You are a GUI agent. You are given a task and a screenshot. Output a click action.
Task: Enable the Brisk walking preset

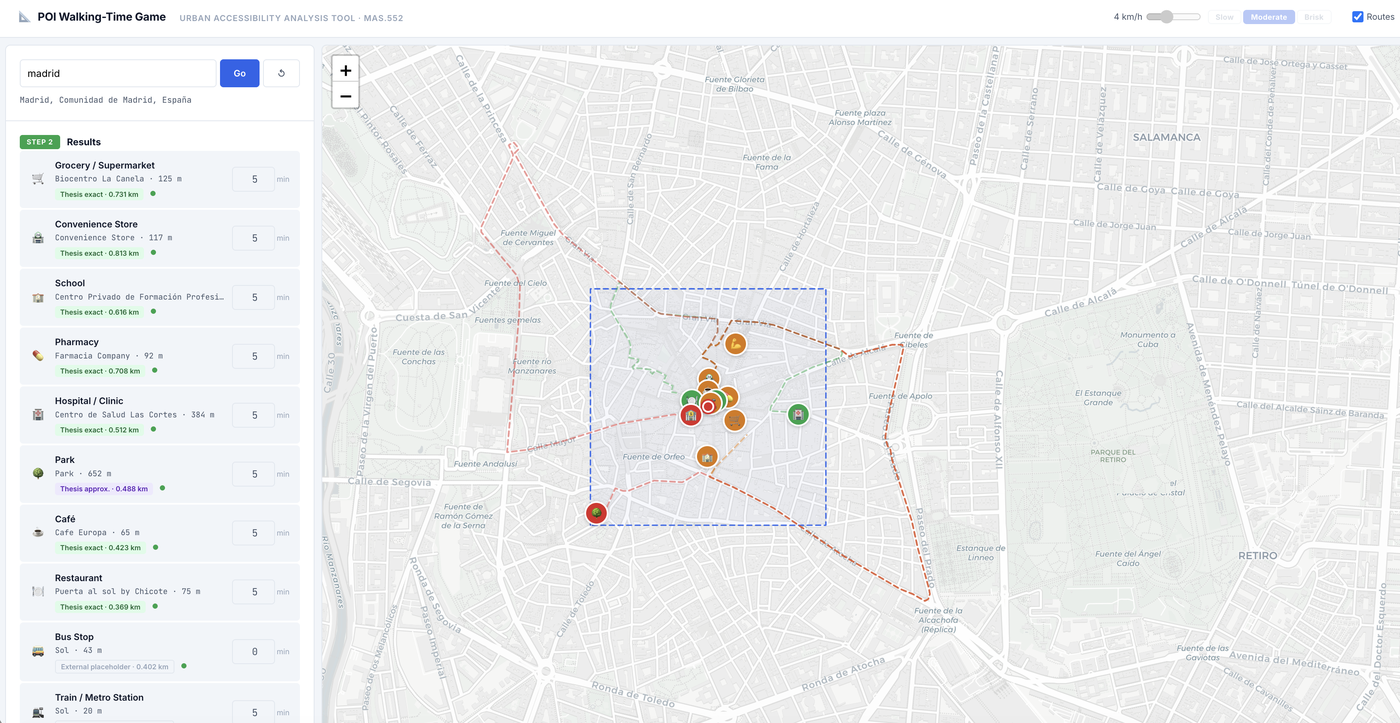(1314, 16)
